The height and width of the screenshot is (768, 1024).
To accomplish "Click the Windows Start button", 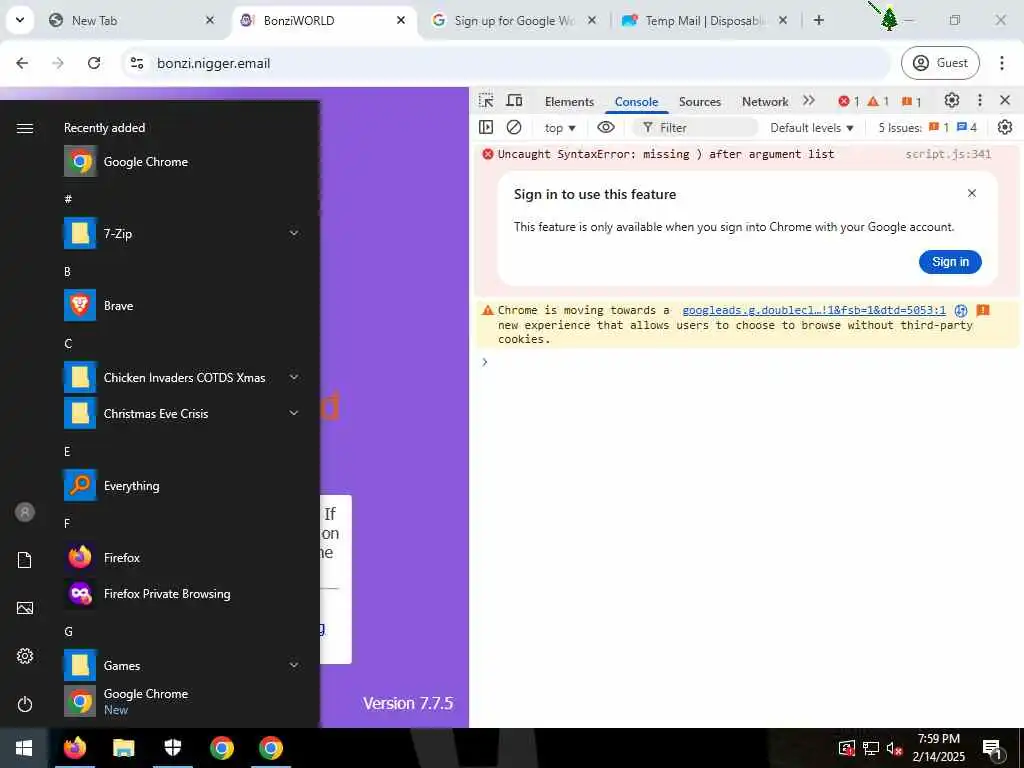I will 24,748.
